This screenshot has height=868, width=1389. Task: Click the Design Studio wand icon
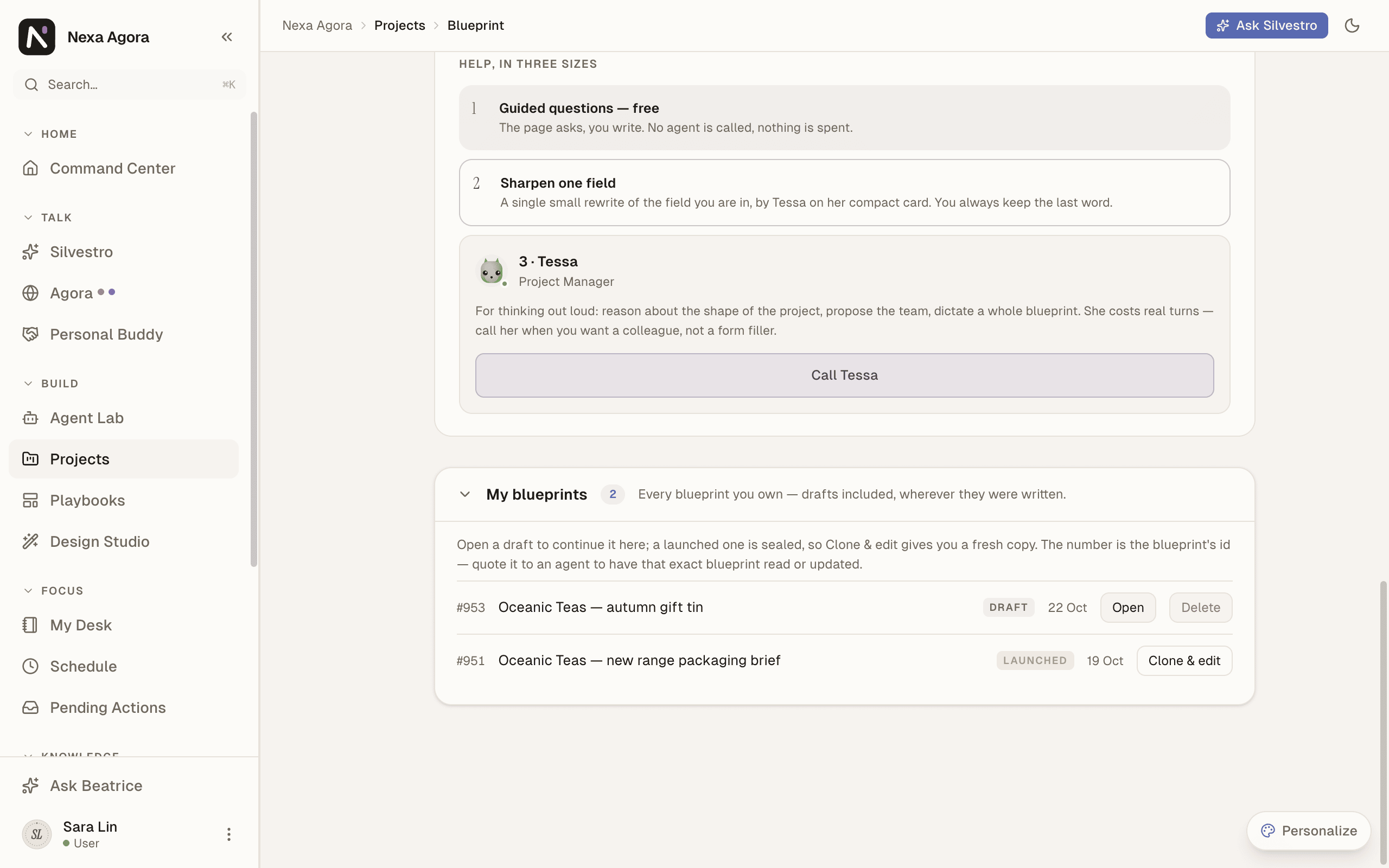pos(30,542)
